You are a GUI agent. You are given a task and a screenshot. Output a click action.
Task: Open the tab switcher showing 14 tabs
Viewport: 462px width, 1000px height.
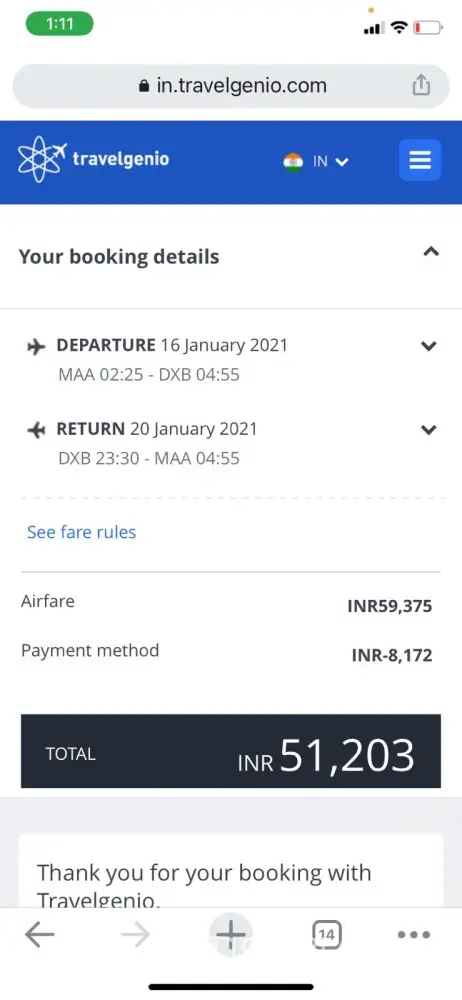click(x=326, y=935)
